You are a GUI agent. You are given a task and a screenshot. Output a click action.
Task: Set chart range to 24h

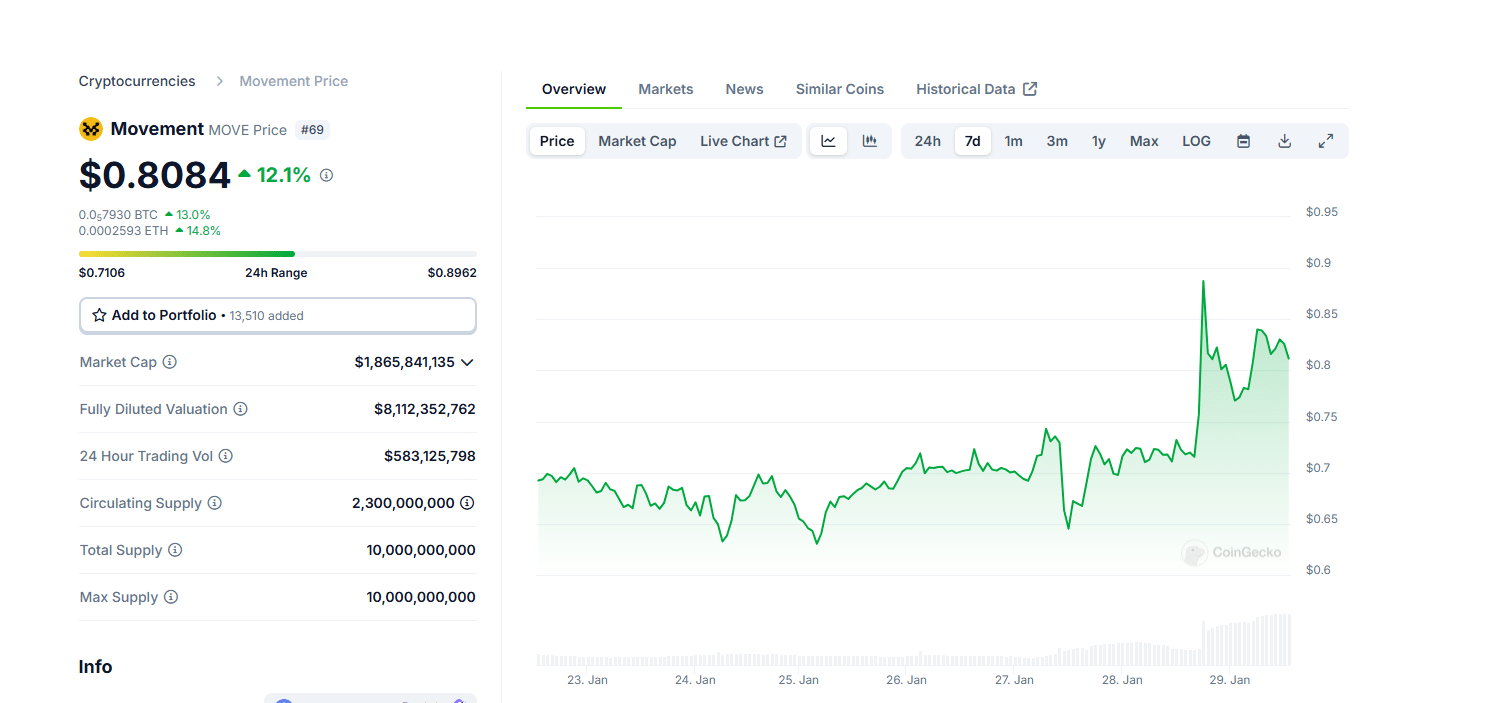pyautogui.click(x=927, y=141)
